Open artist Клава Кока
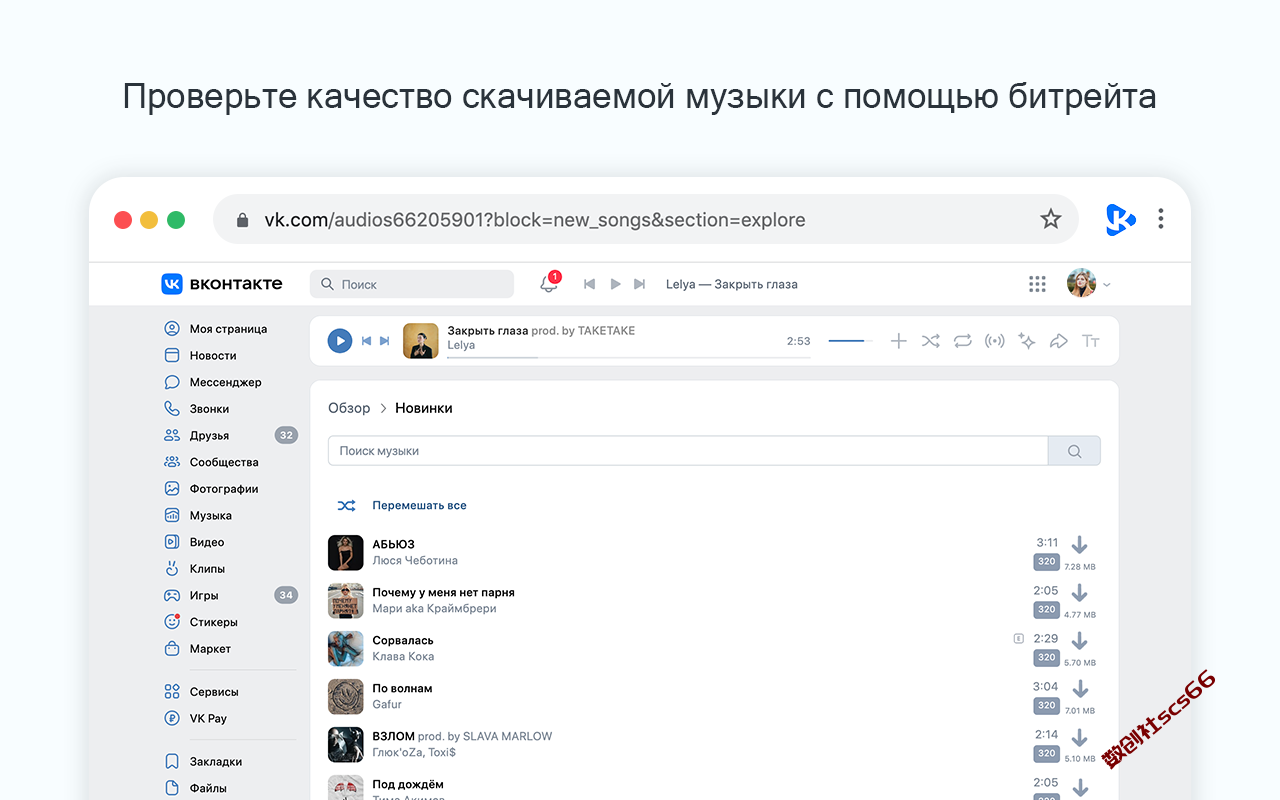Viewport: 1280px width, 800px height. click(x=403, y=657)
